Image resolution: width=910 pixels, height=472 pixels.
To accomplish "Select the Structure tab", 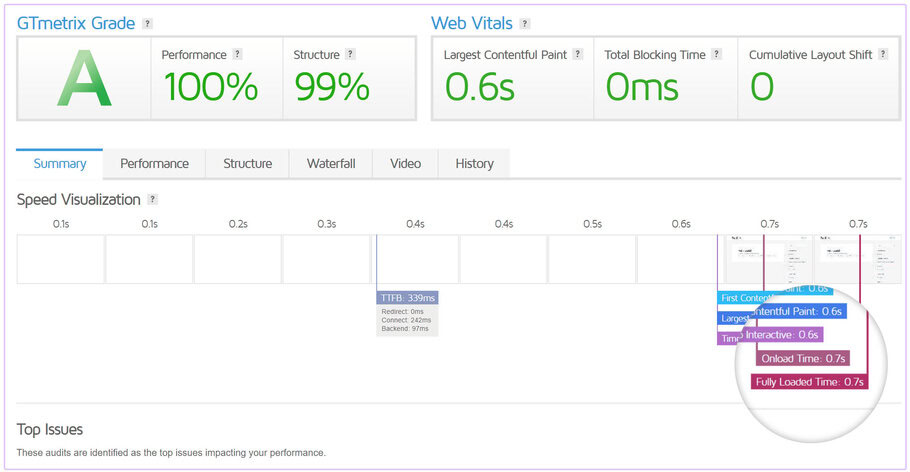I will (247, 164).
